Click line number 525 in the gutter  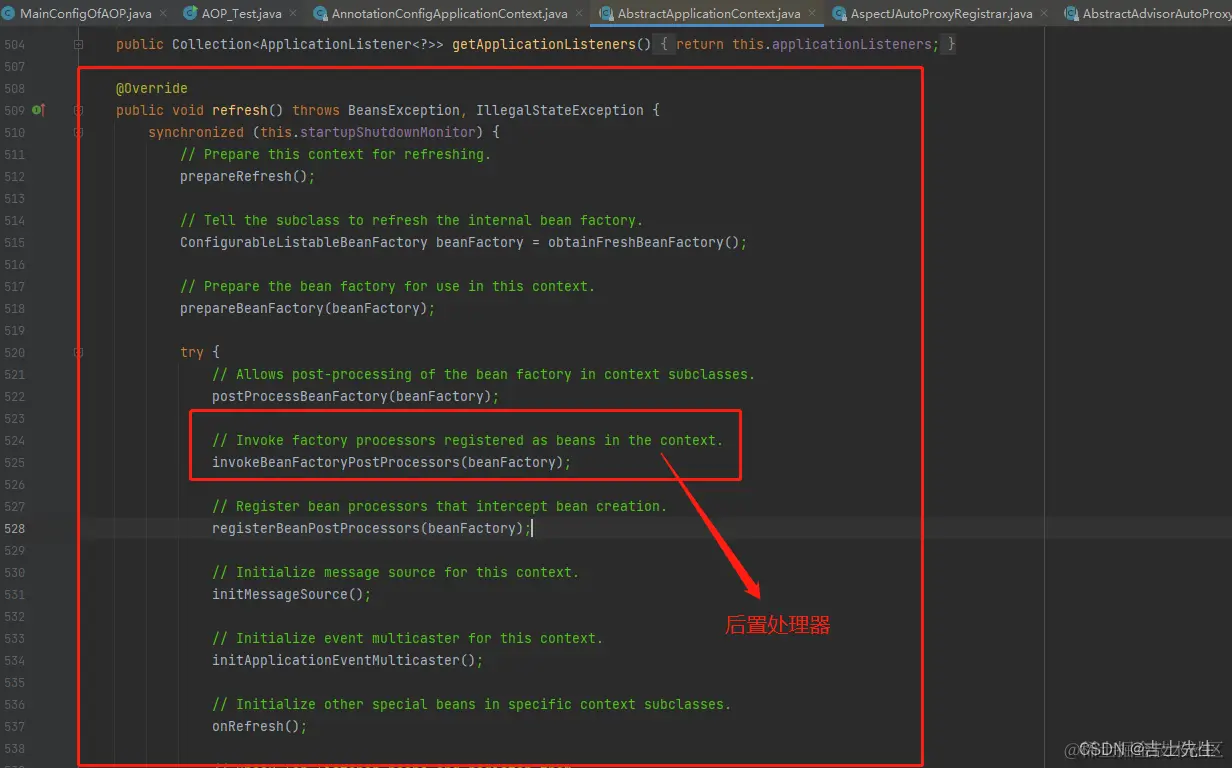point(14,463)
